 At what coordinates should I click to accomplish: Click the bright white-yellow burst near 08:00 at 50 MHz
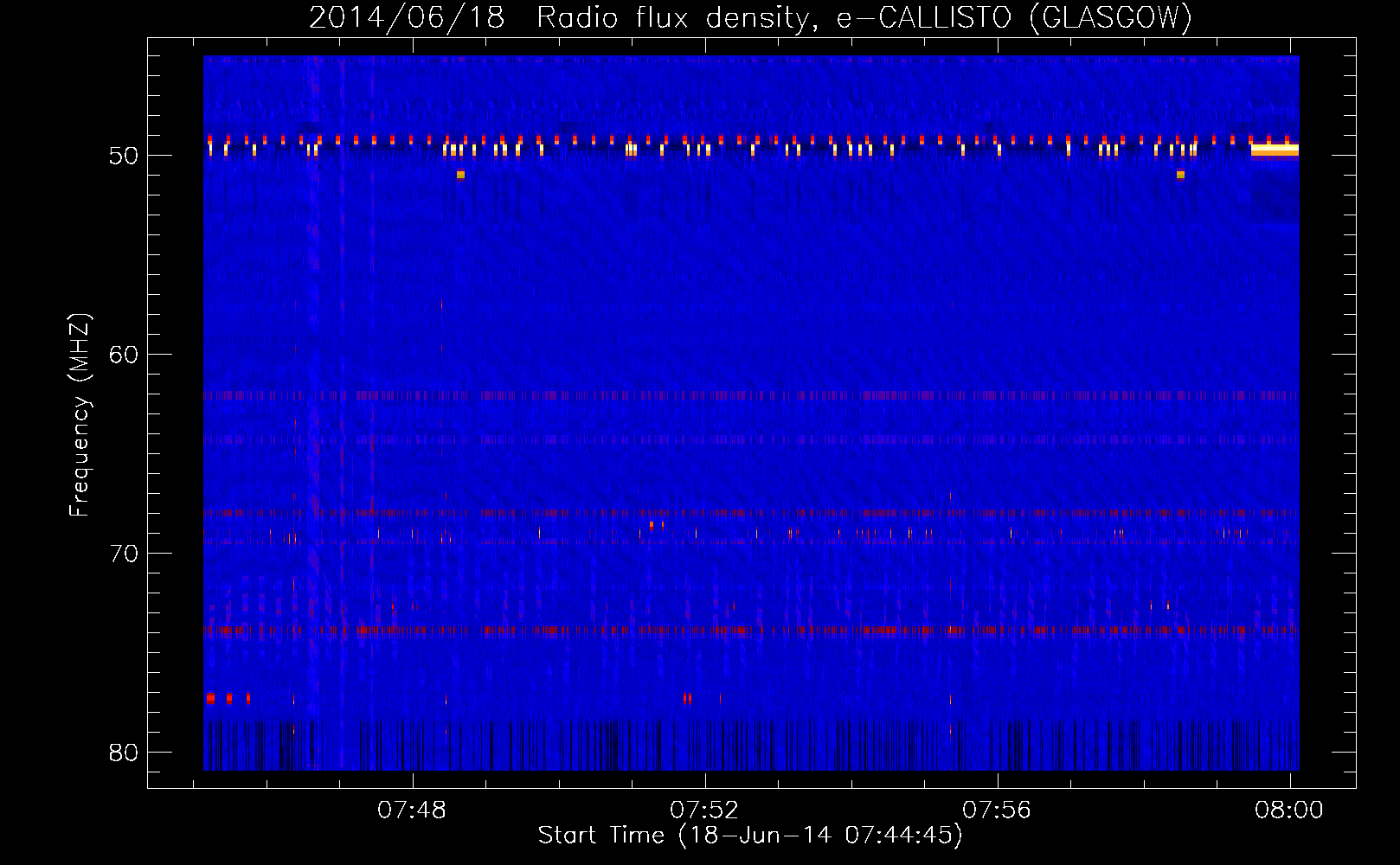(x=1275, y=150)
